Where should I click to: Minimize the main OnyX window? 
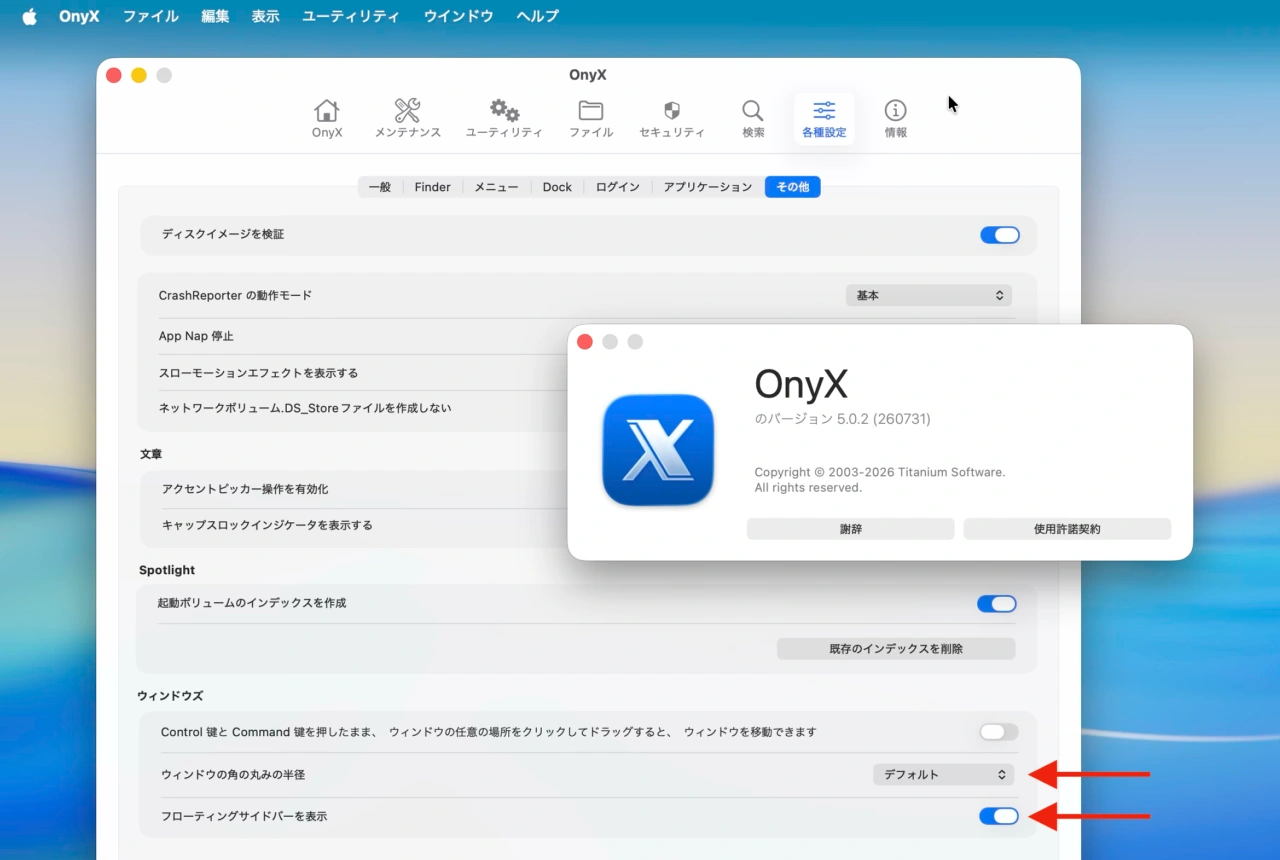(139, 75)
